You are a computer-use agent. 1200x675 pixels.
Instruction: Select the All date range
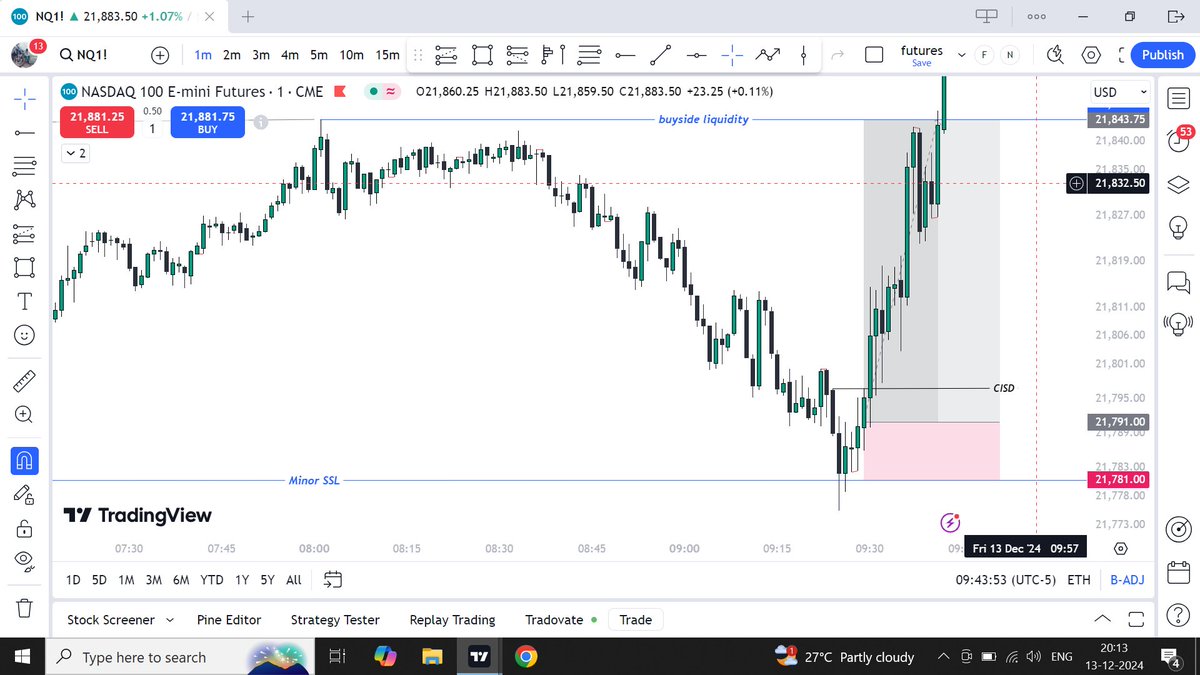point(293,580)
